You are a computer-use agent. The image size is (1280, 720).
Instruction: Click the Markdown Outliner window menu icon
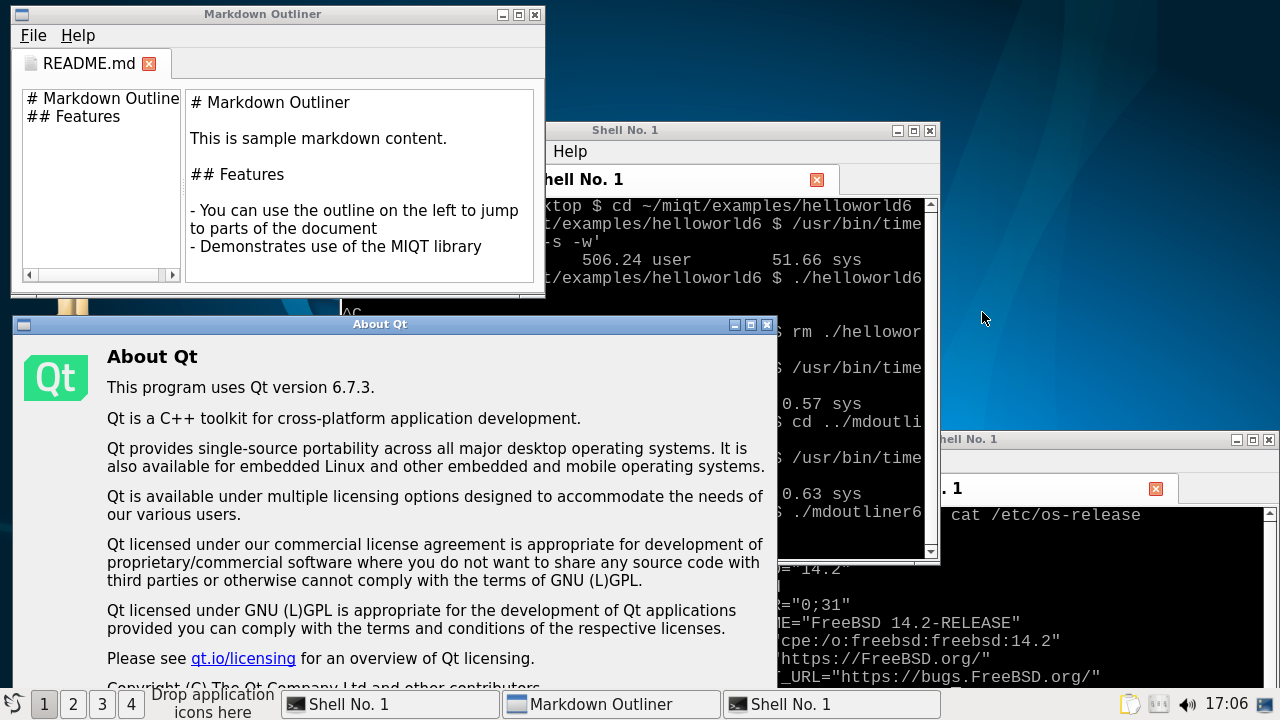tap(23, 15)
